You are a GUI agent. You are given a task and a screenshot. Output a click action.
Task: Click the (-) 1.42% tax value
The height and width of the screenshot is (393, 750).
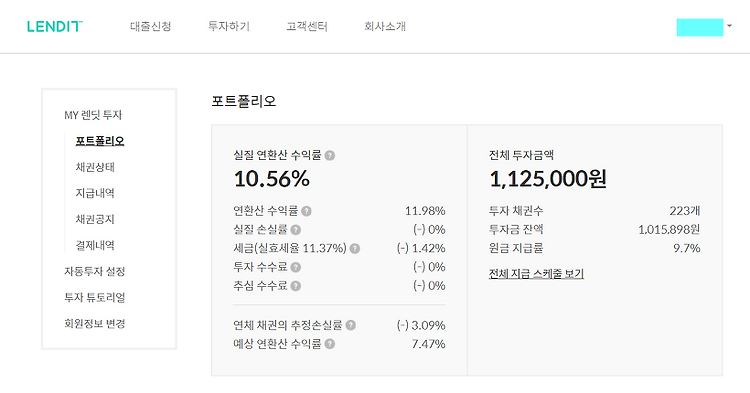tap(421, 249)
